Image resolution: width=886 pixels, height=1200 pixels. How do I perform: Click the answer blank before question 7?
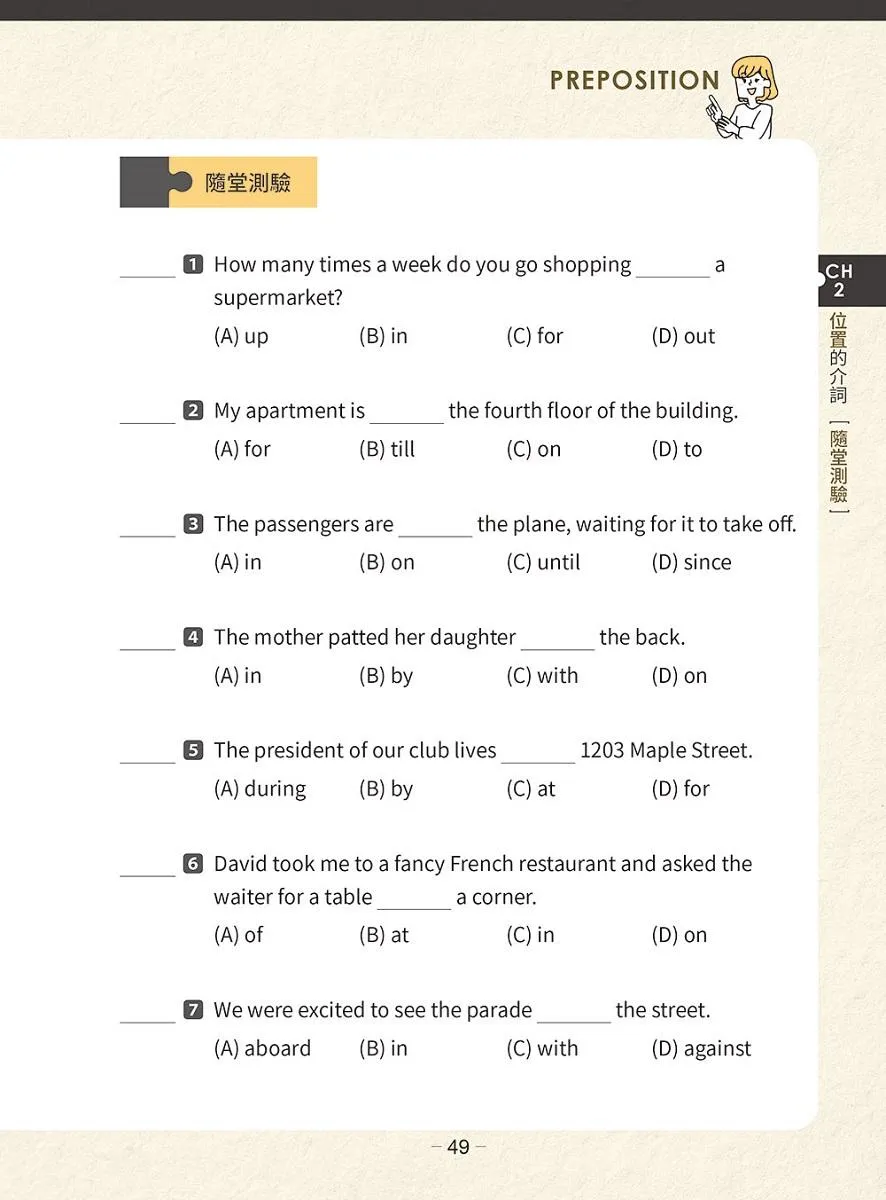pos(148,1021)
